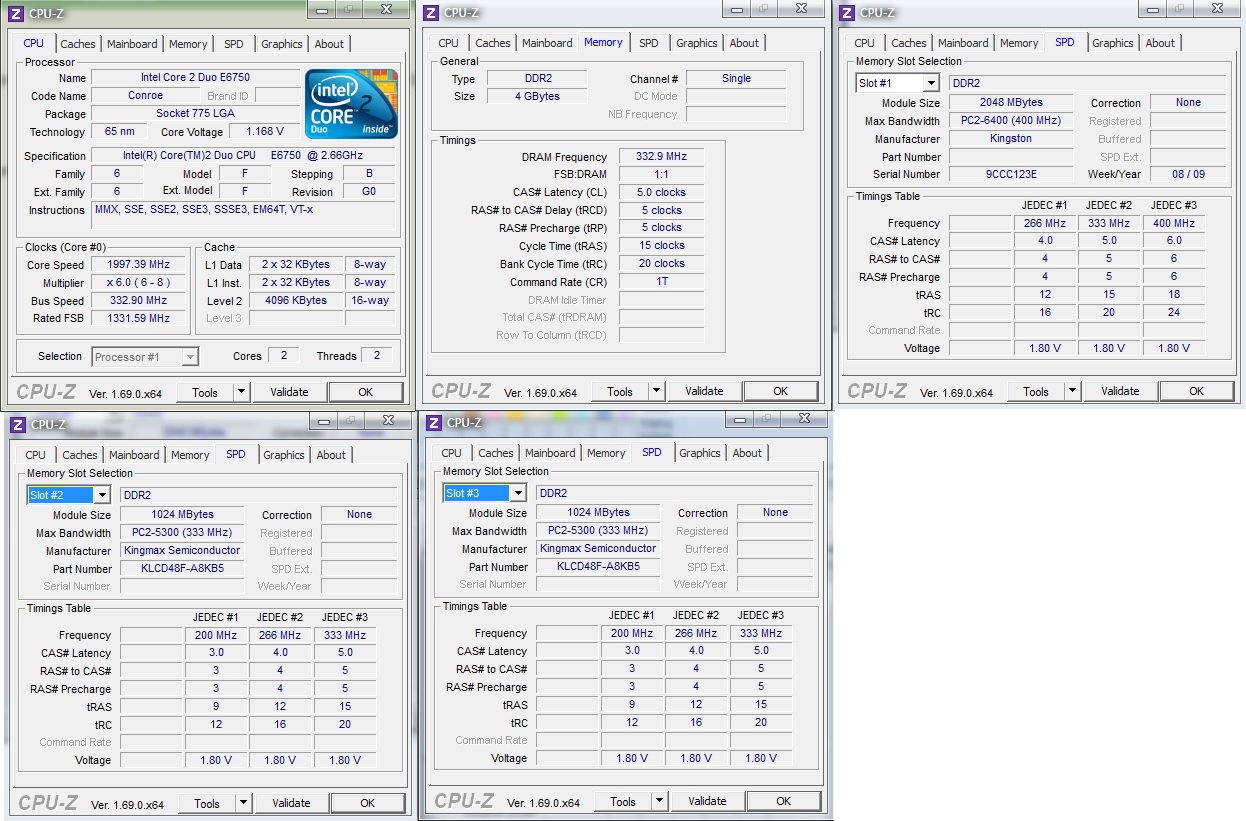Click the Serial Number field showing 9CCC123E
The width and height of the screenshot is (1246, 821).
pyautogui.click(x=1010, y=175)
